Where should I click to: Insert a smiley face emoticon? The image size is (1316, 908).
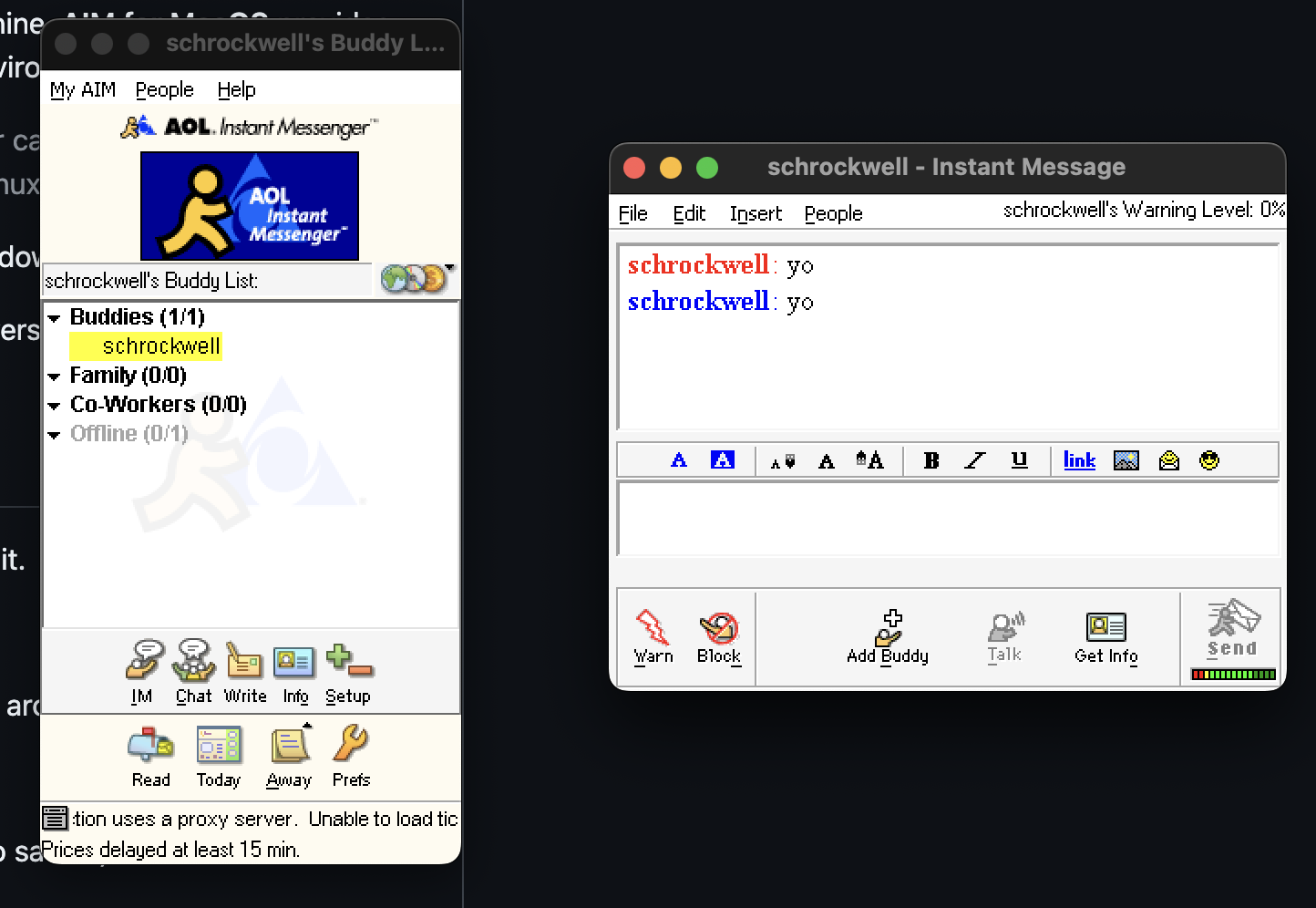[x=1209, y=460]
